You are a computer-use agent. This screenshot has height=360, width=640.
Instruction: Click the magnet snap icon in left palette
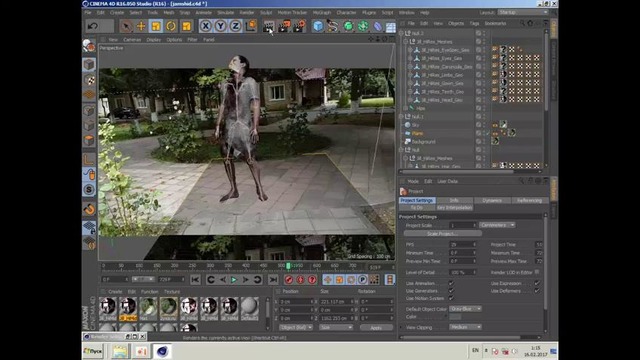click(x=89, y=209)
